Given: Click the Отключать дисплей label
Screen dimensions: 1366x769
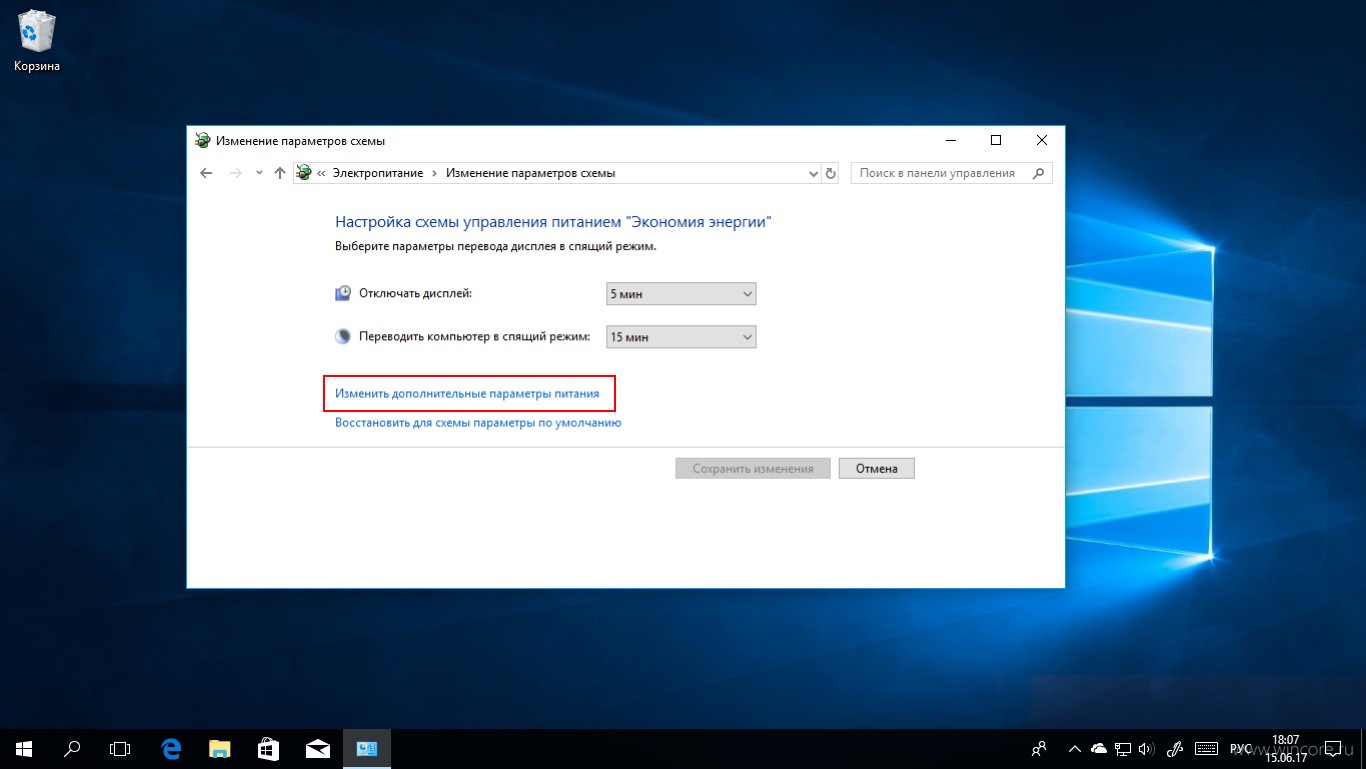Looking at the screenshot, I should [x=415, y=294].
